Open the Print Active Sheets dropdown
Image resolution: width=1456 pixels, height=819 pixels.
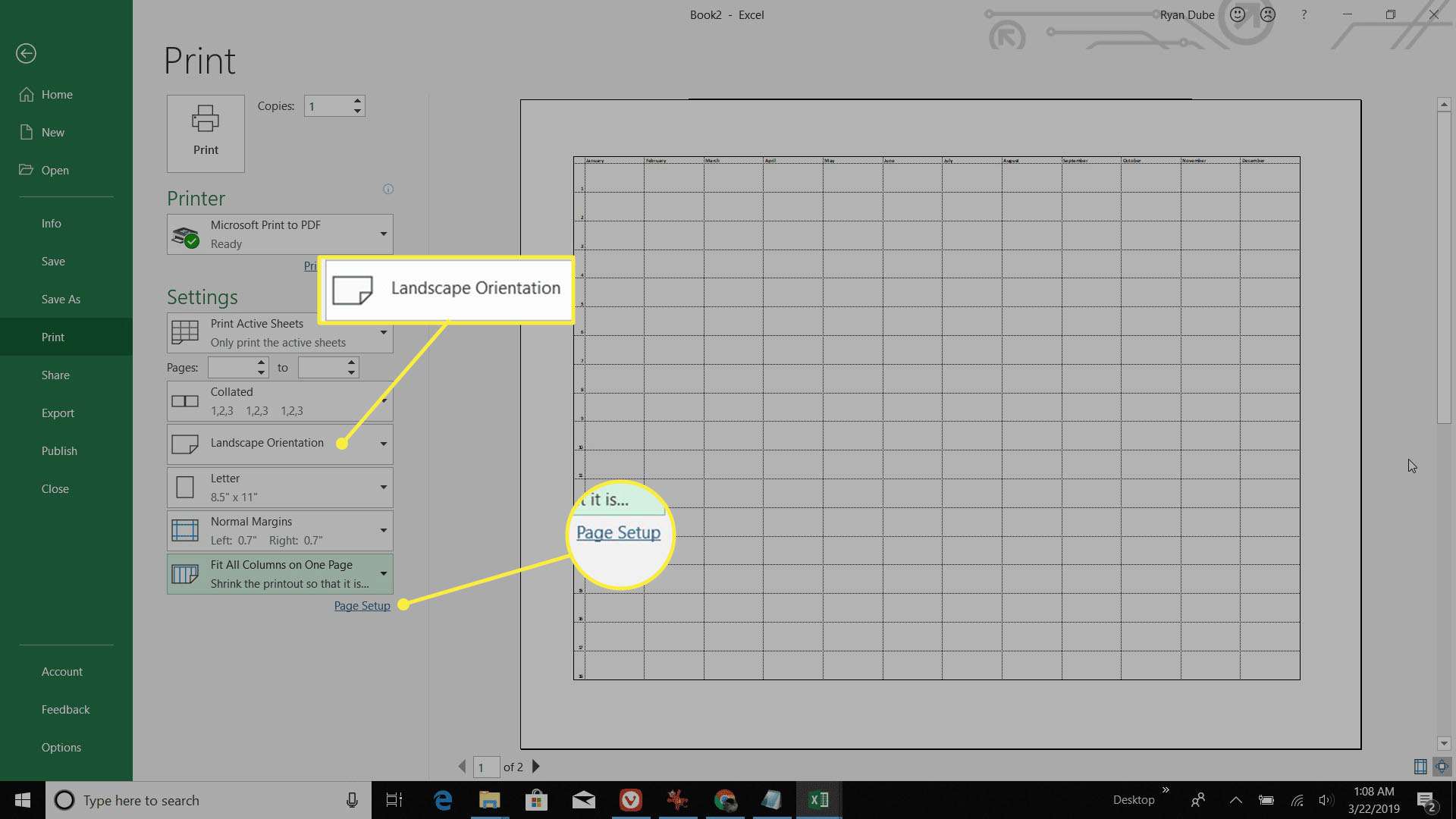click(280, 333)
